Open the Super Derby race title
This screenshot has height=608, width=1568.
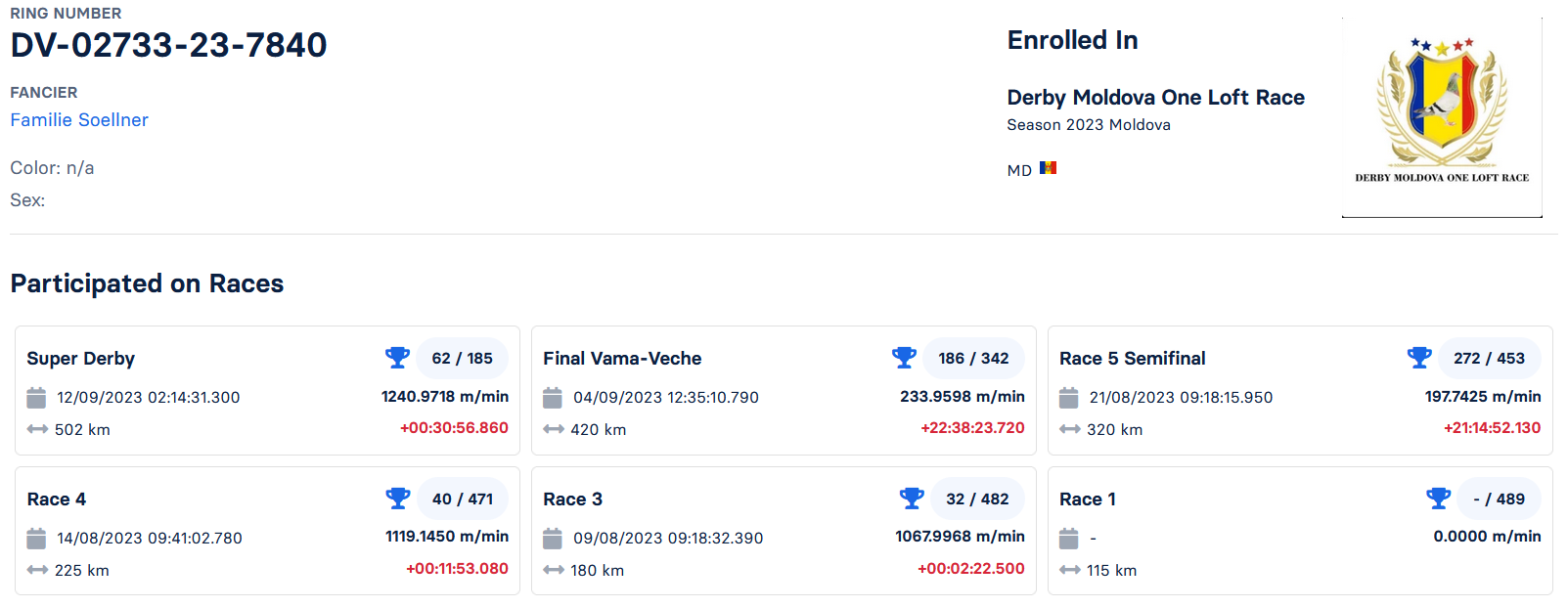(81, 359)
